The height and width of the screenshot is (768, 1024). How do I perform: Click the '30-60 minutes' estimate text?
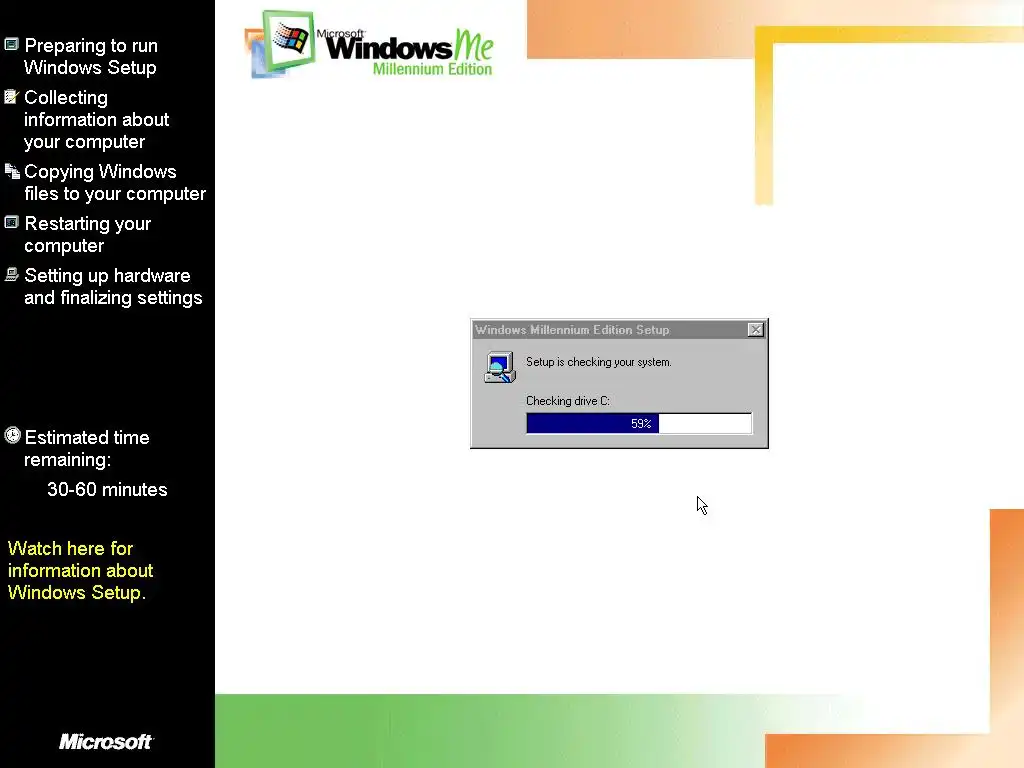click(107, 489)
